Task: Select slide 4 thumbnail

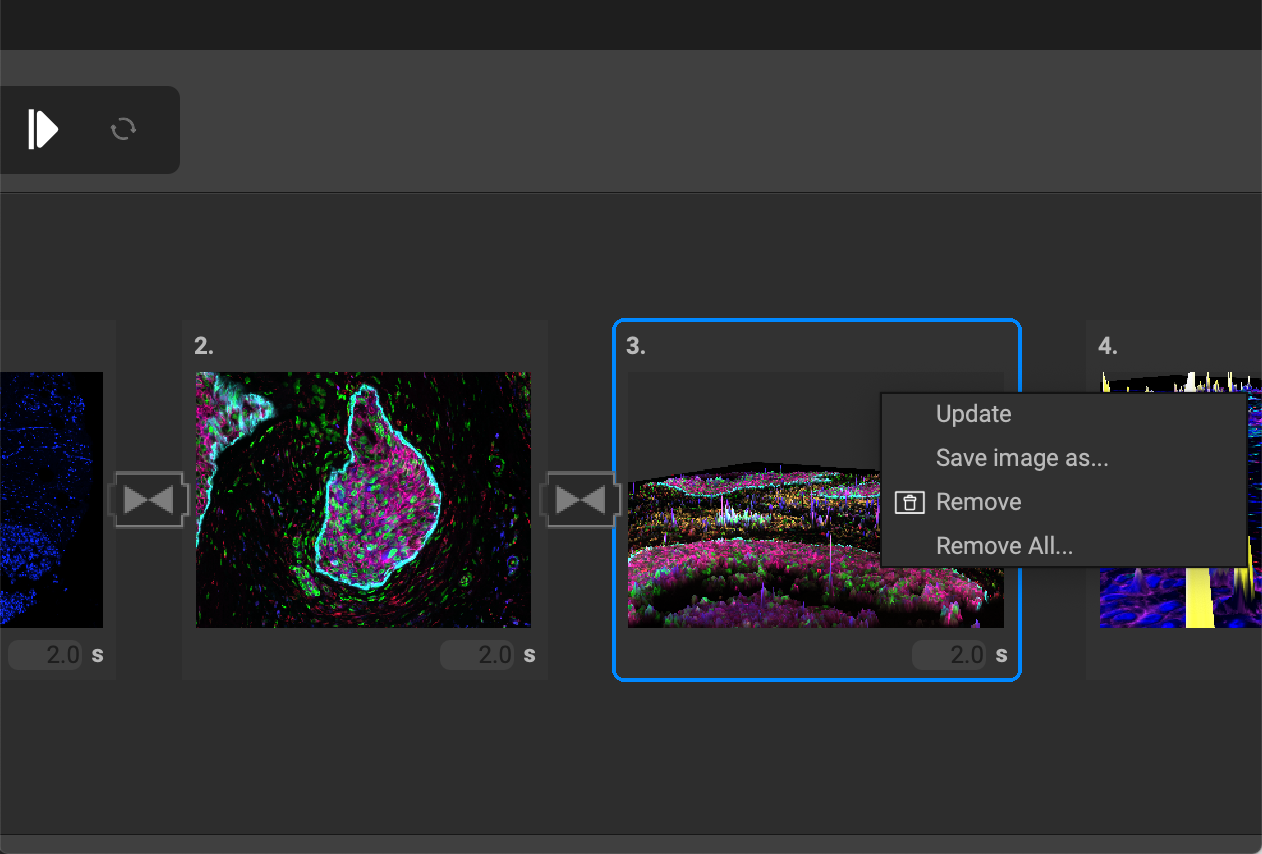Action: 1180,500
